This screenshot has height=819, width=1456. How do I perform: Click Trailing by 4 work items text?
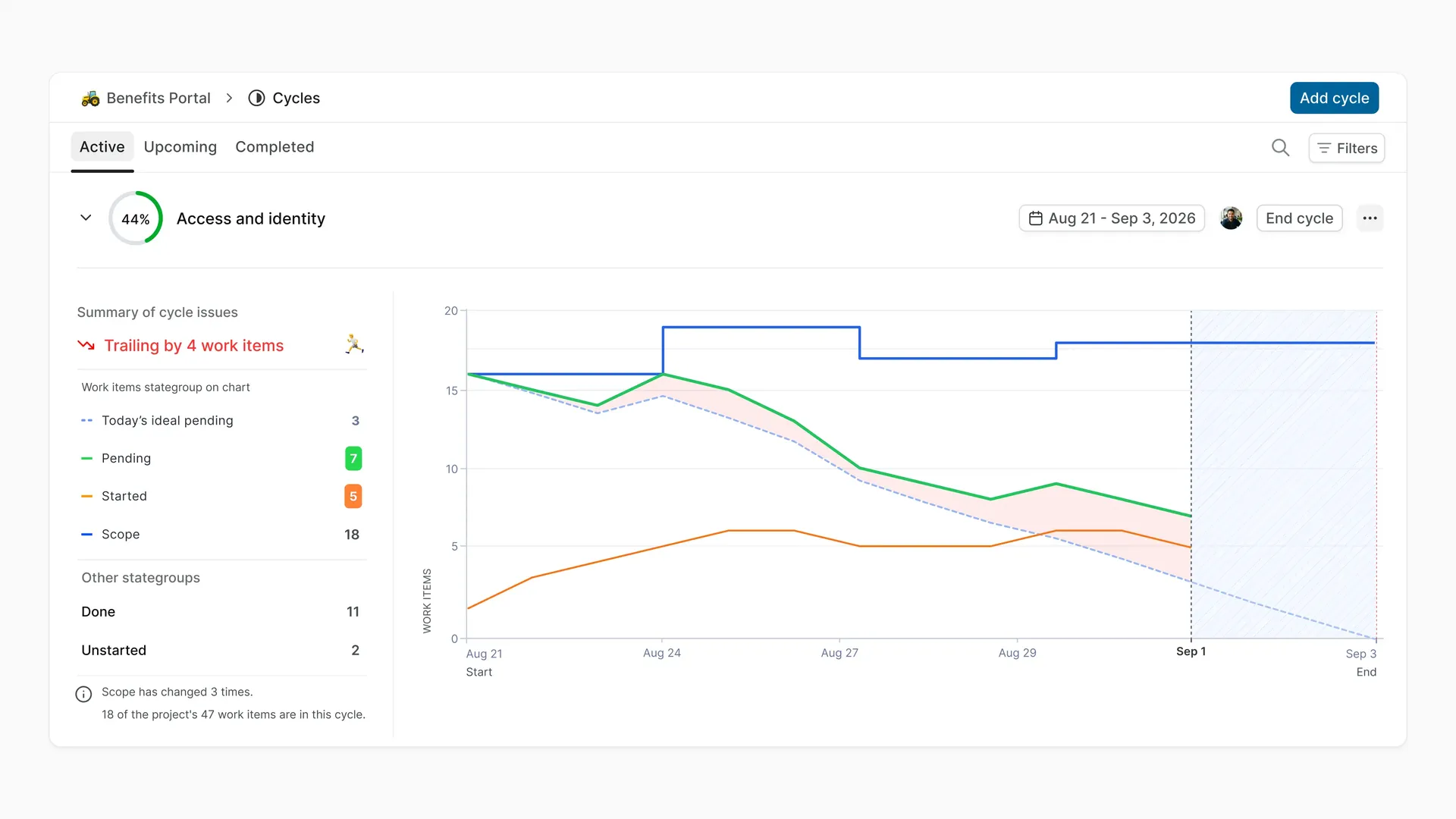click(193, 346)
